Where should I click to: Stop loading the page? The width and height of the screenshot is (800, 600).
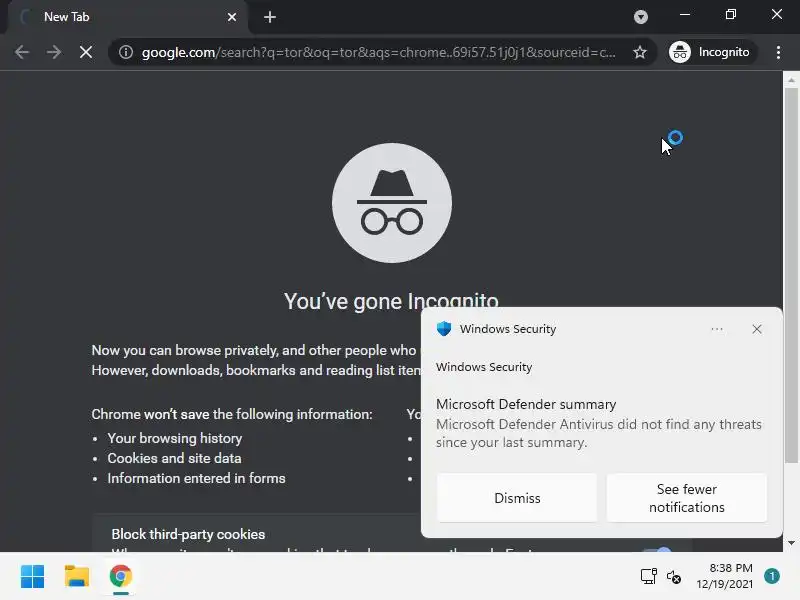click(x=86, y=52)
